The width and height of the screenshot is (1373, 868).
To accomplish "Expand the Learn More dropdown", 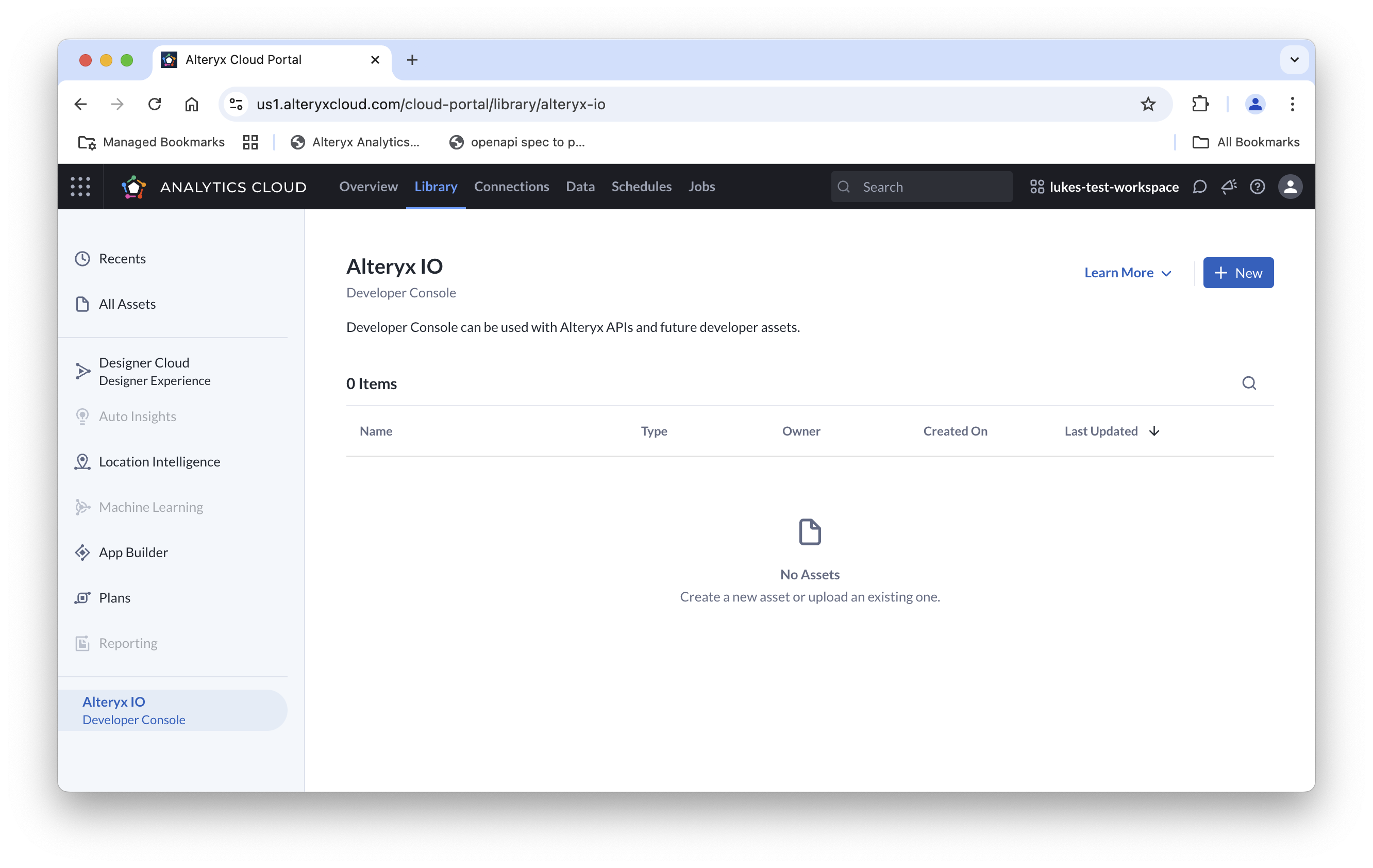I will click(x=1128, y=273).
